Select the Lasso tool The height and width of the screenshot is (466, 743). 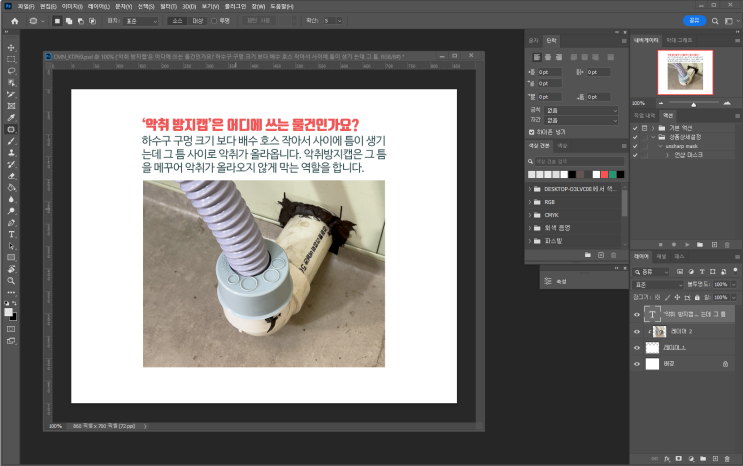pos(11,70)
